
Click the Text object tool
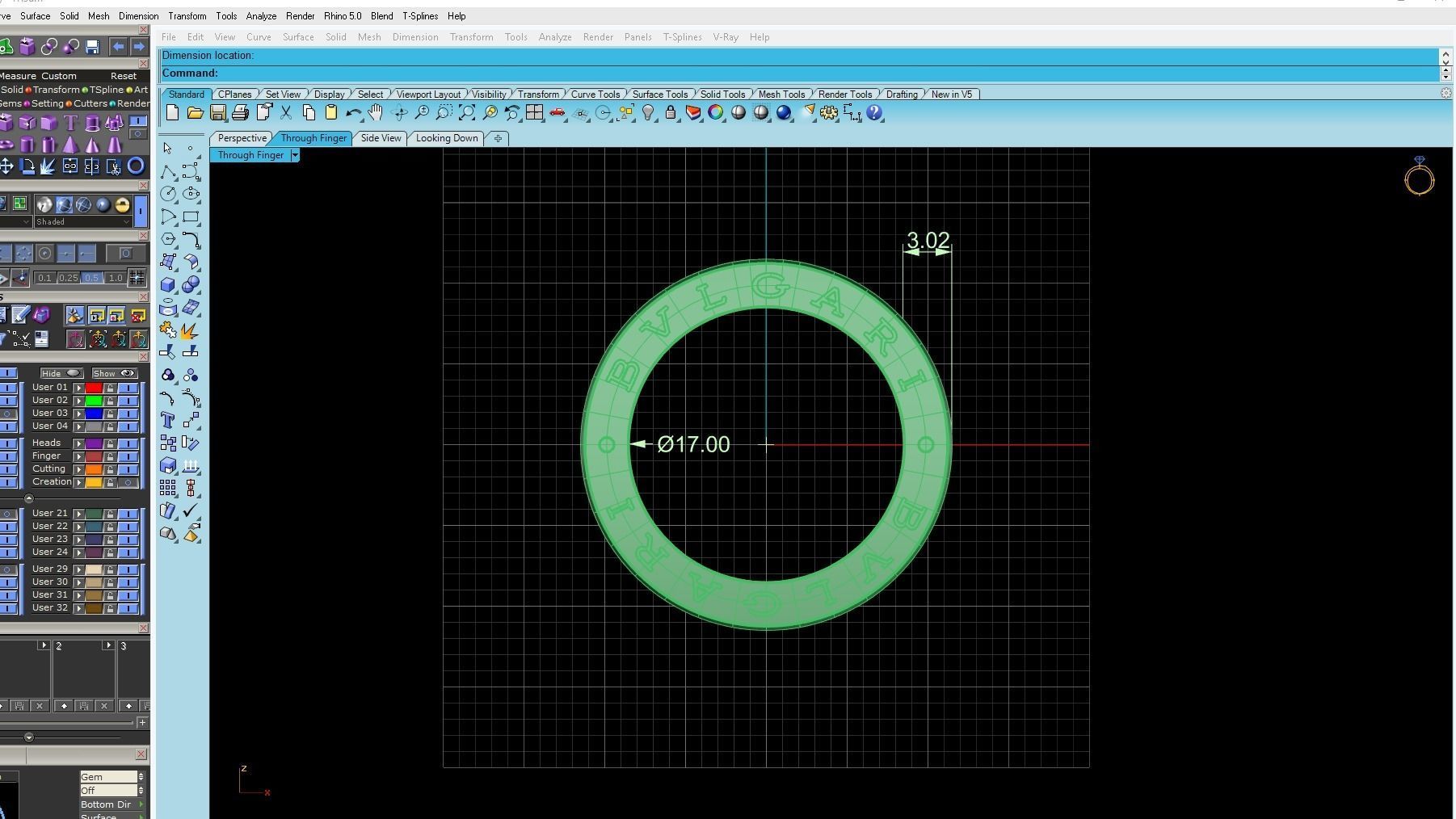[x=168, y=420]
